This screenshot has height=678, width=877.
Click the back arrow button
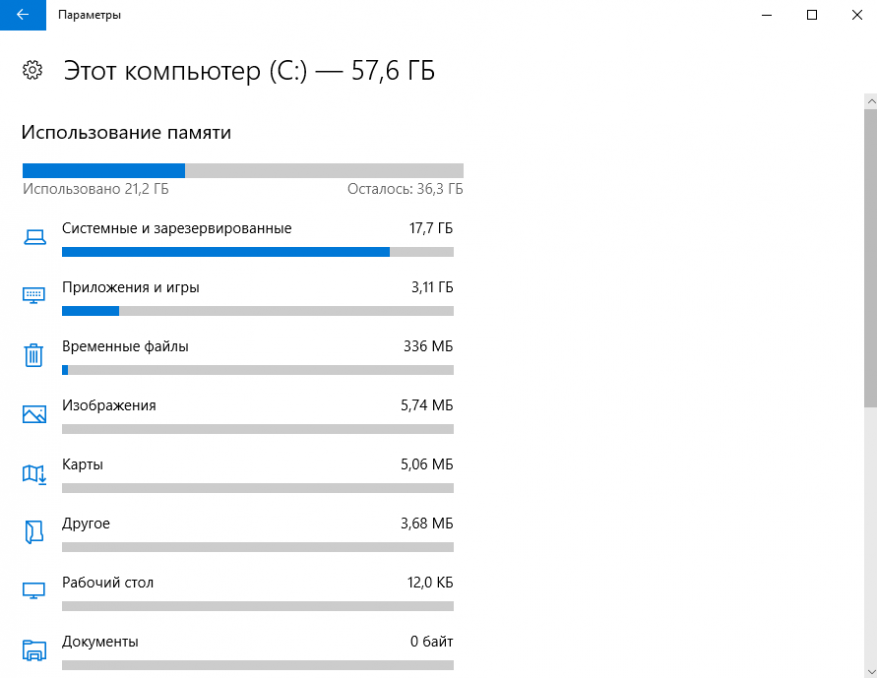point(22,15)
